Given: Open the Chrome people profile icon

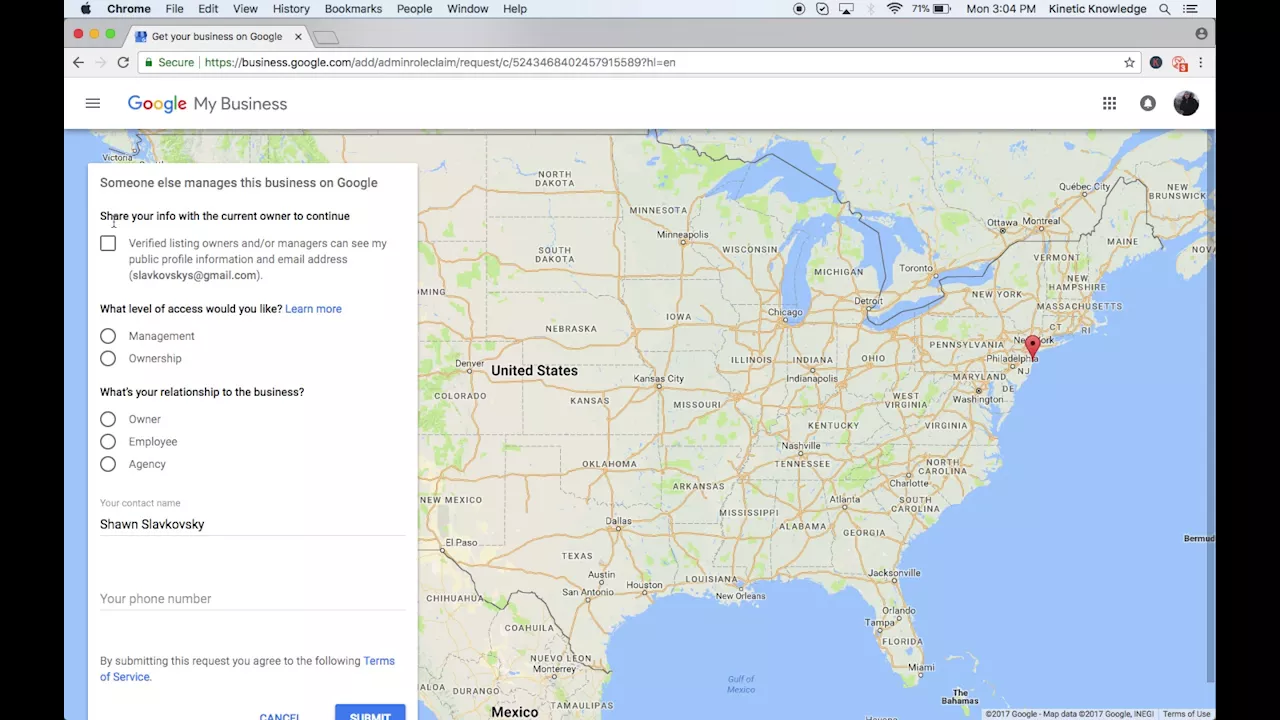Looking at the screenshot, I should pyautogui.click(x=1201, y=33).
